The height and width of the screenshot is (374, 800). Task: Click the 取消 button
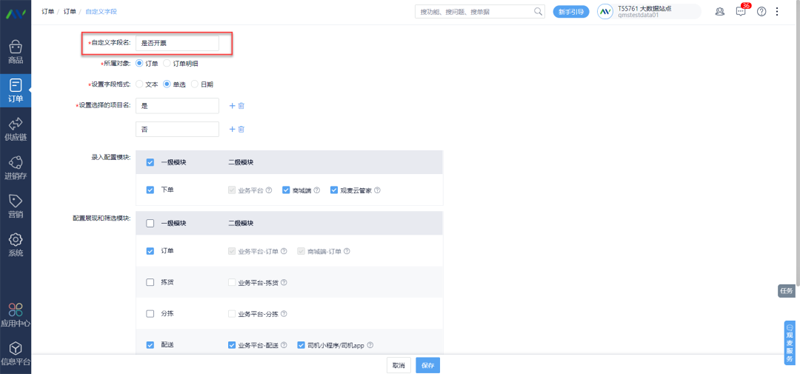coord(398,365)
